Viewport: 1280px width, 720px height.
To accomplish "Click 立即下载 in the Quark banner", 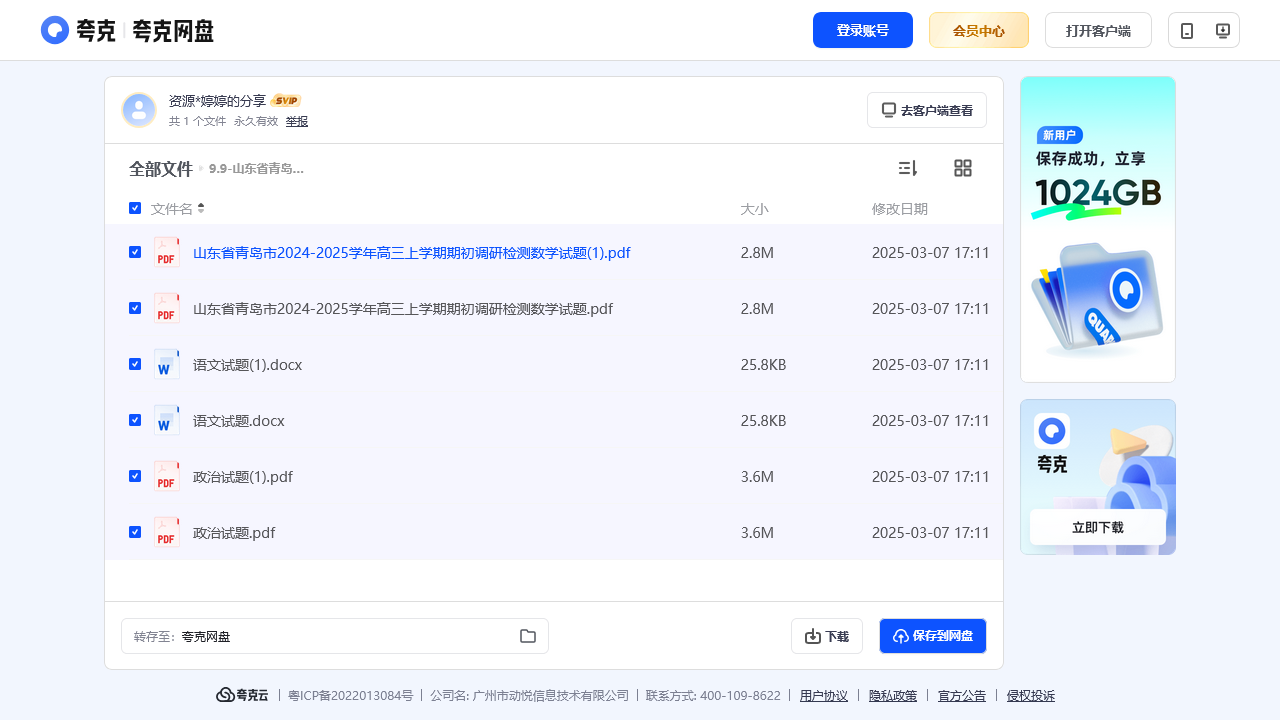I will [x=1098, y=527].
